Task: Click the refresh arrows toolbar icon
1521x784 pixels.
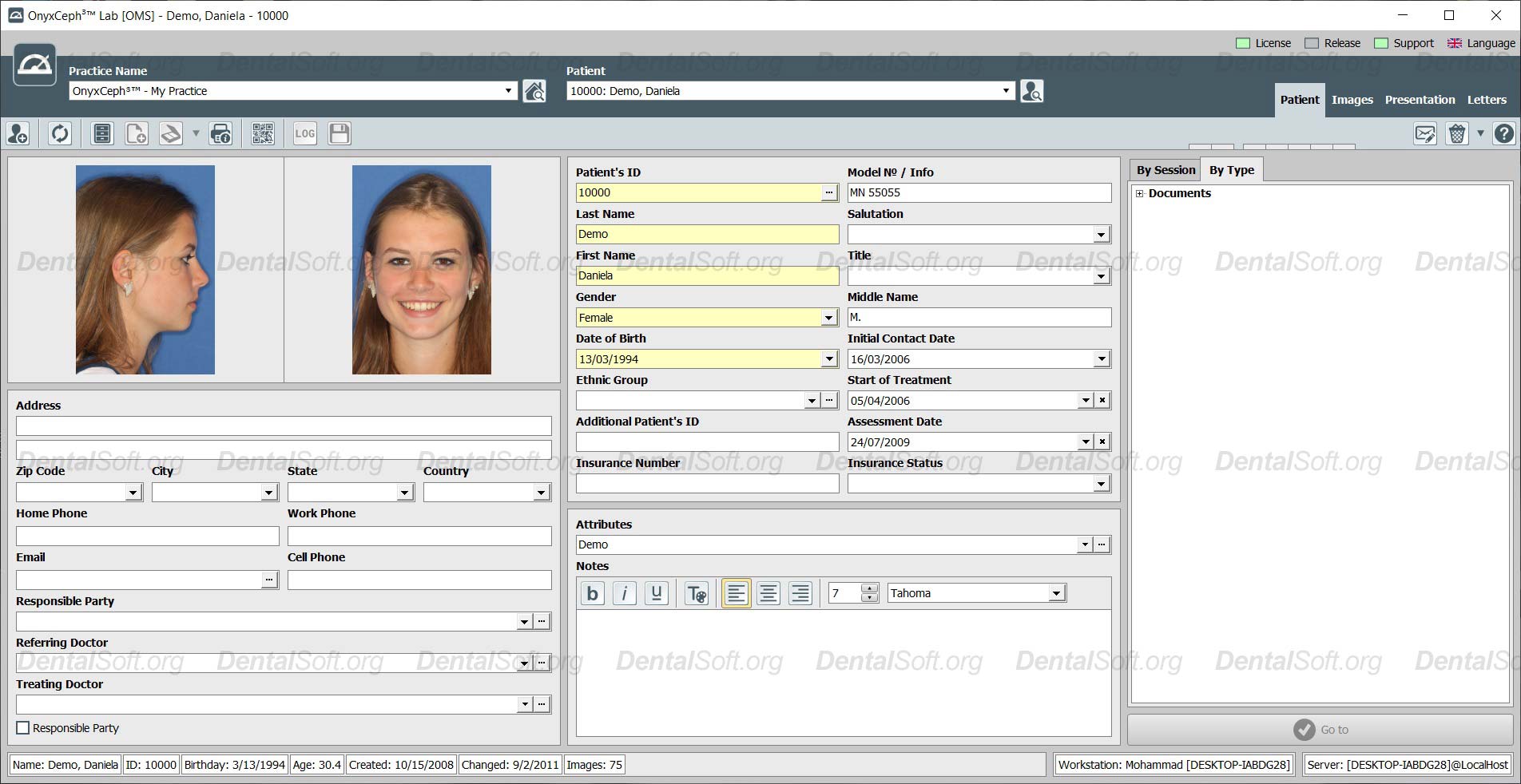Action: click(60, 133)
